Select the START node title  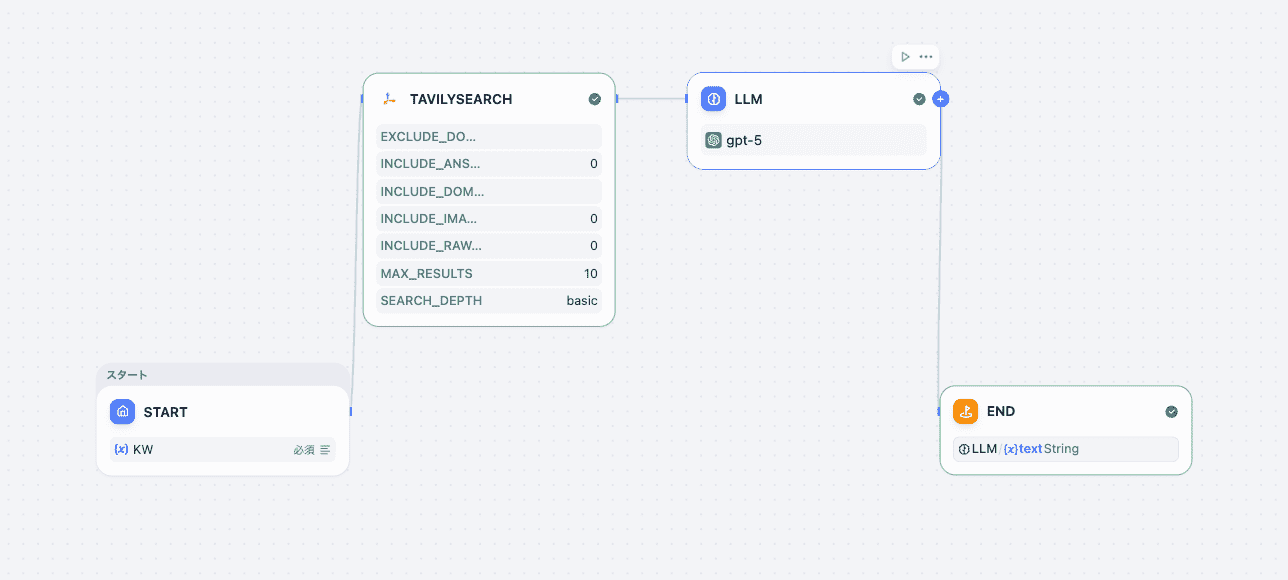[166, 412]
